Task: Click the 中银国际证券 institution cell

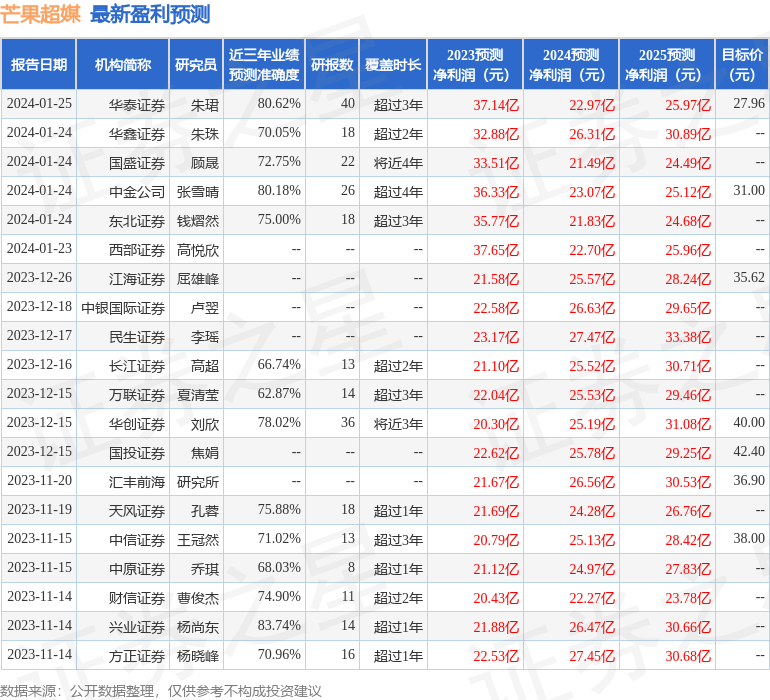Action: pyautogui.click(x=123, y=308)
